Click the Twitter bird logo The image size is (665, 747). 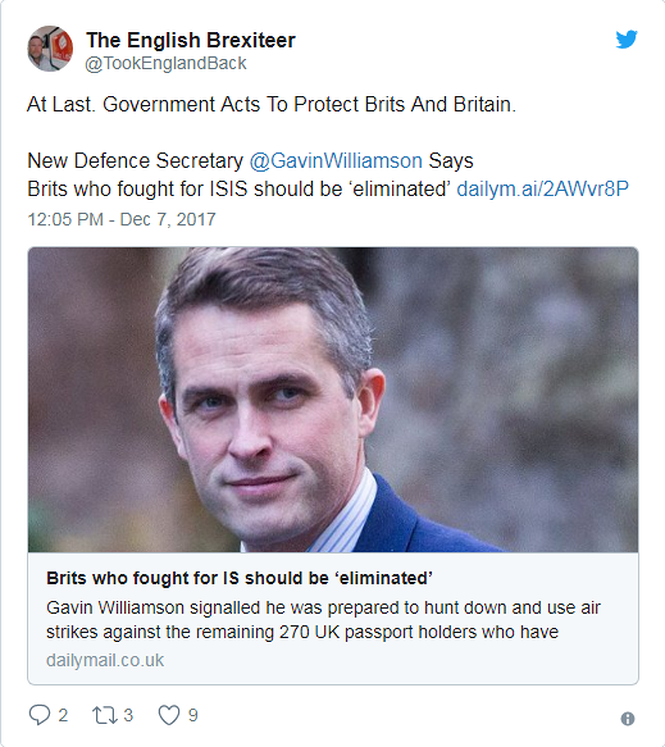tap(626, 39)
